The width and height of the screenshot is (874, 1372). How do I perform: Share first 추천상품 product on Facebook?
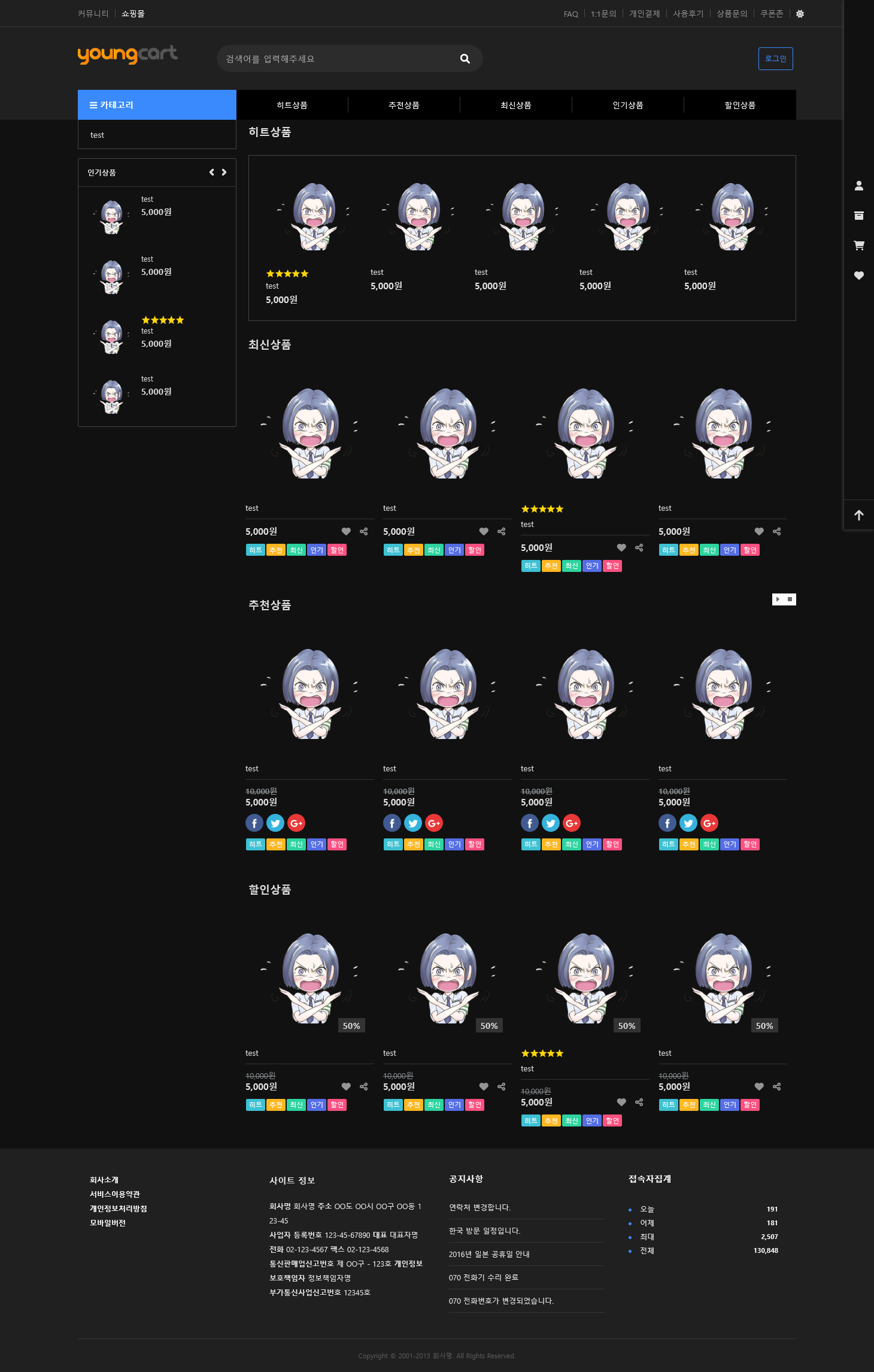click(x=254, y=823)
